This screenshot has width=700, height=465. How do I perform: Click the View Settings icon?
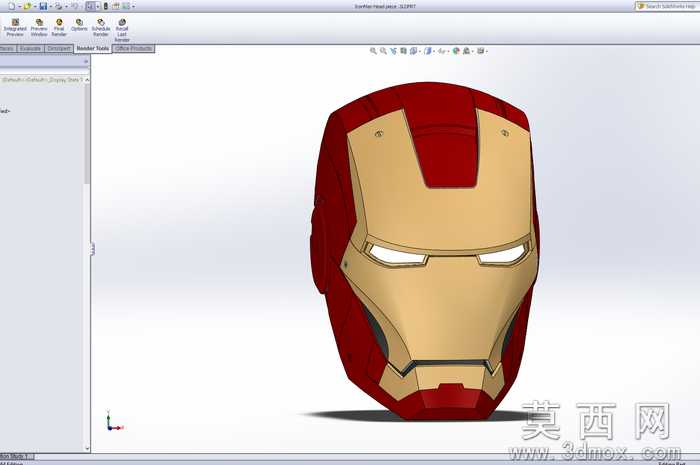(480, 51)
